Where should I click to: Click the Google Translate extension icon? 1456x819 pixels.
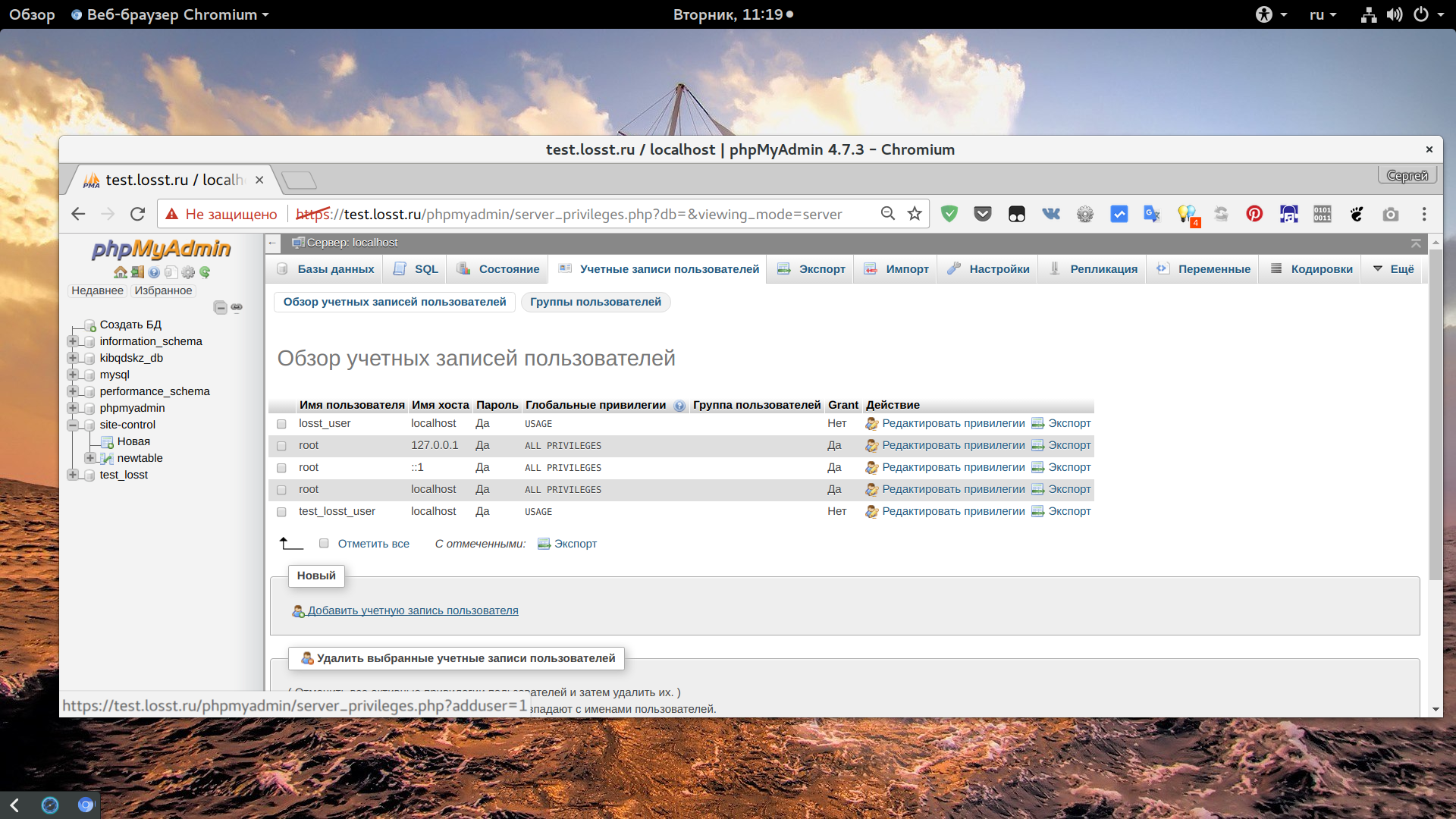coord(1152,214)
